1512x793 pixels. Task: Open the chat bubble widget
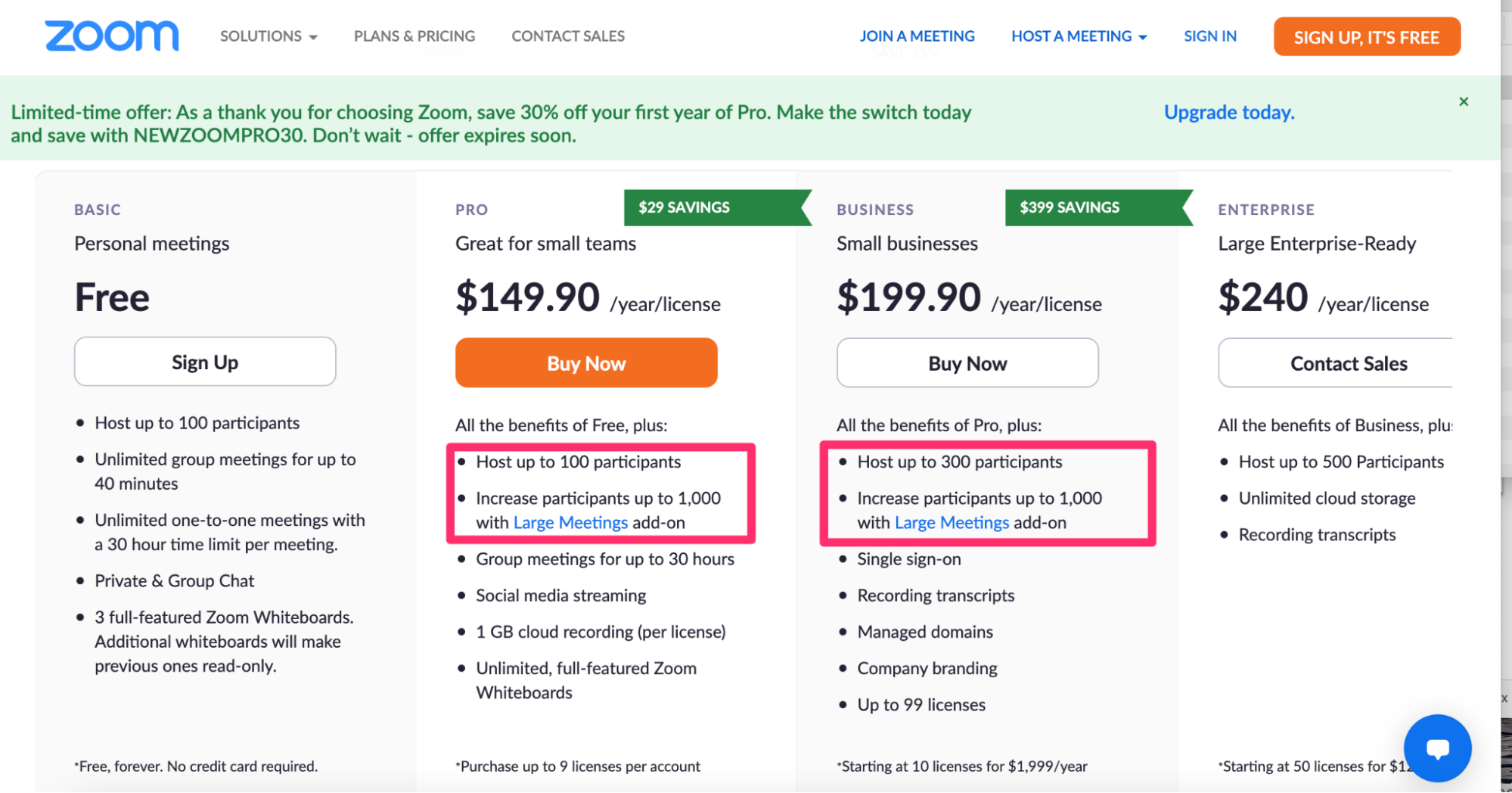[1437, 748]
